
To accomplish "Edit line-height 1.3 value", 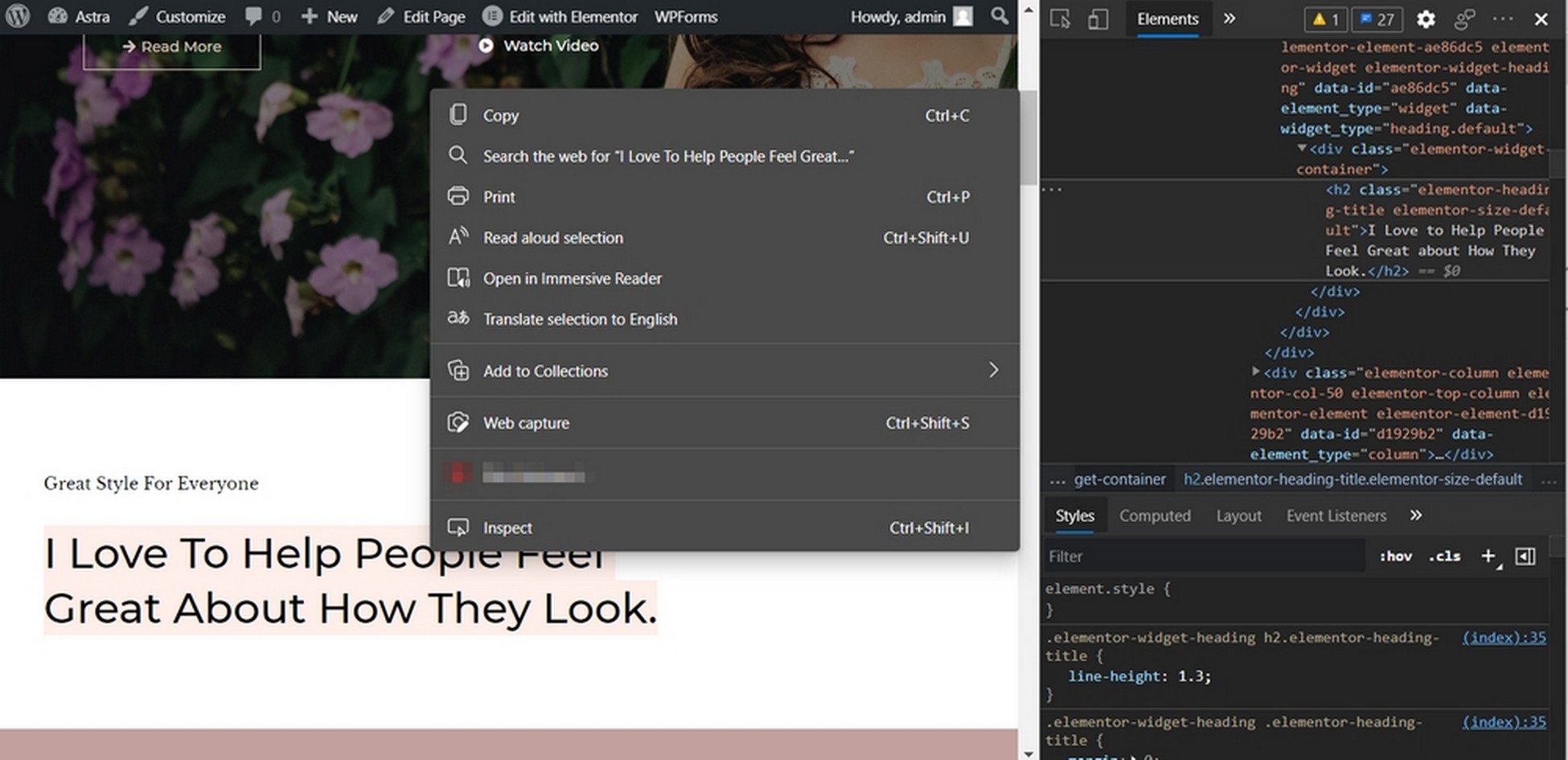I will pyautogui.click(x=1192, y=676).
